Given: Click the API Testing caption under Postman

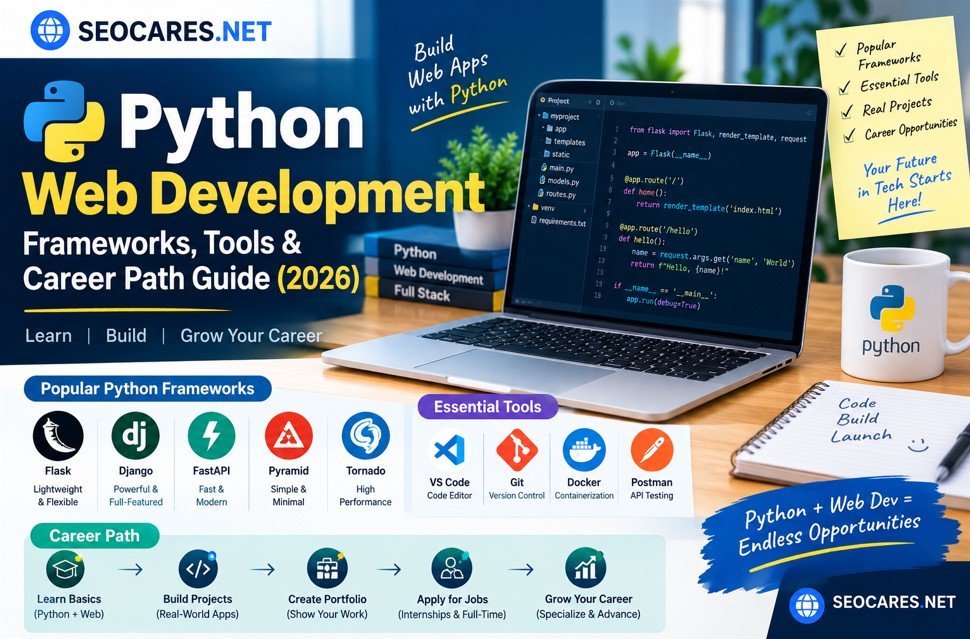Looking at the screenshot, I should click(x=651, y=495).
